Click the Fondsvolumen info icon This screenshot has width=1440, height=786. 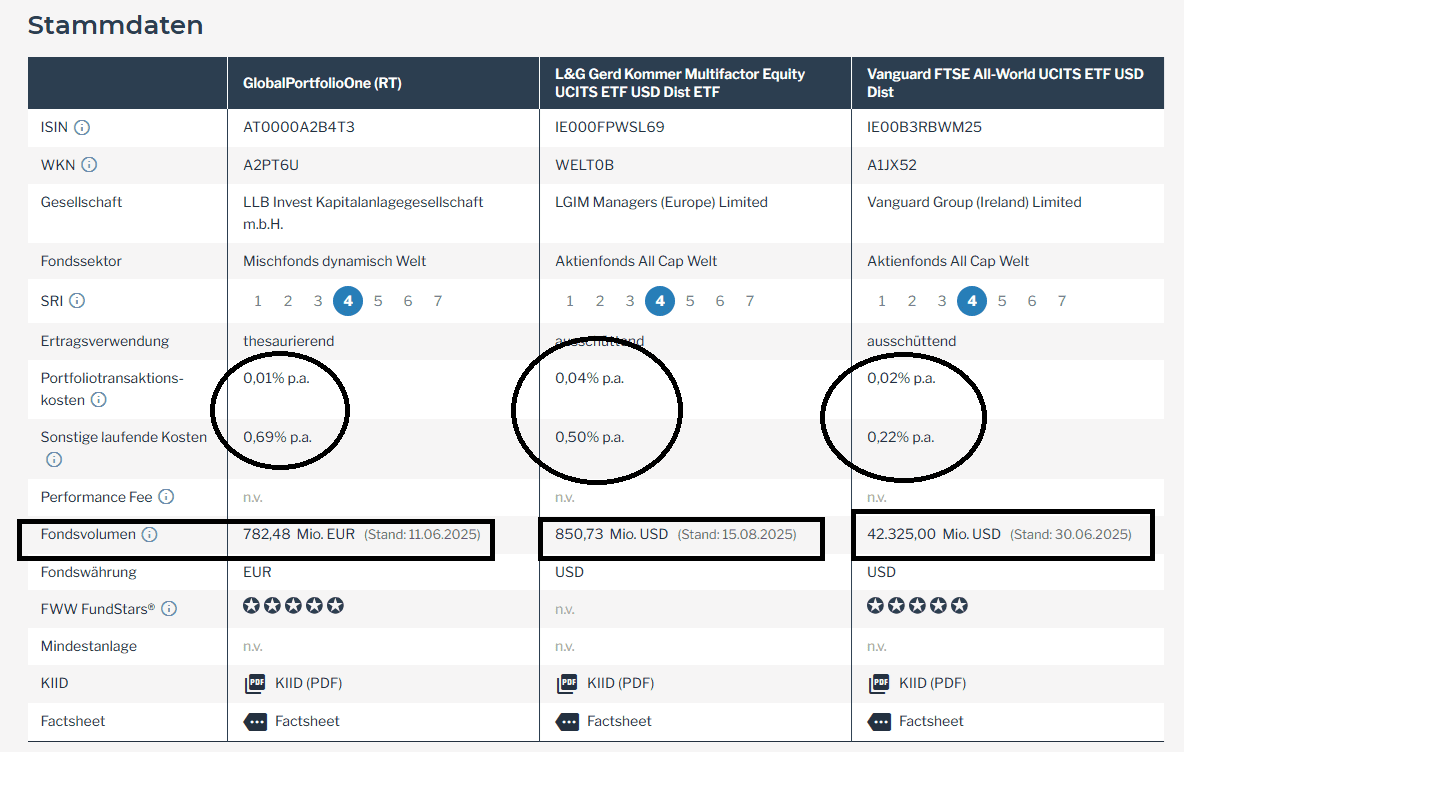[x=149, y=535]
